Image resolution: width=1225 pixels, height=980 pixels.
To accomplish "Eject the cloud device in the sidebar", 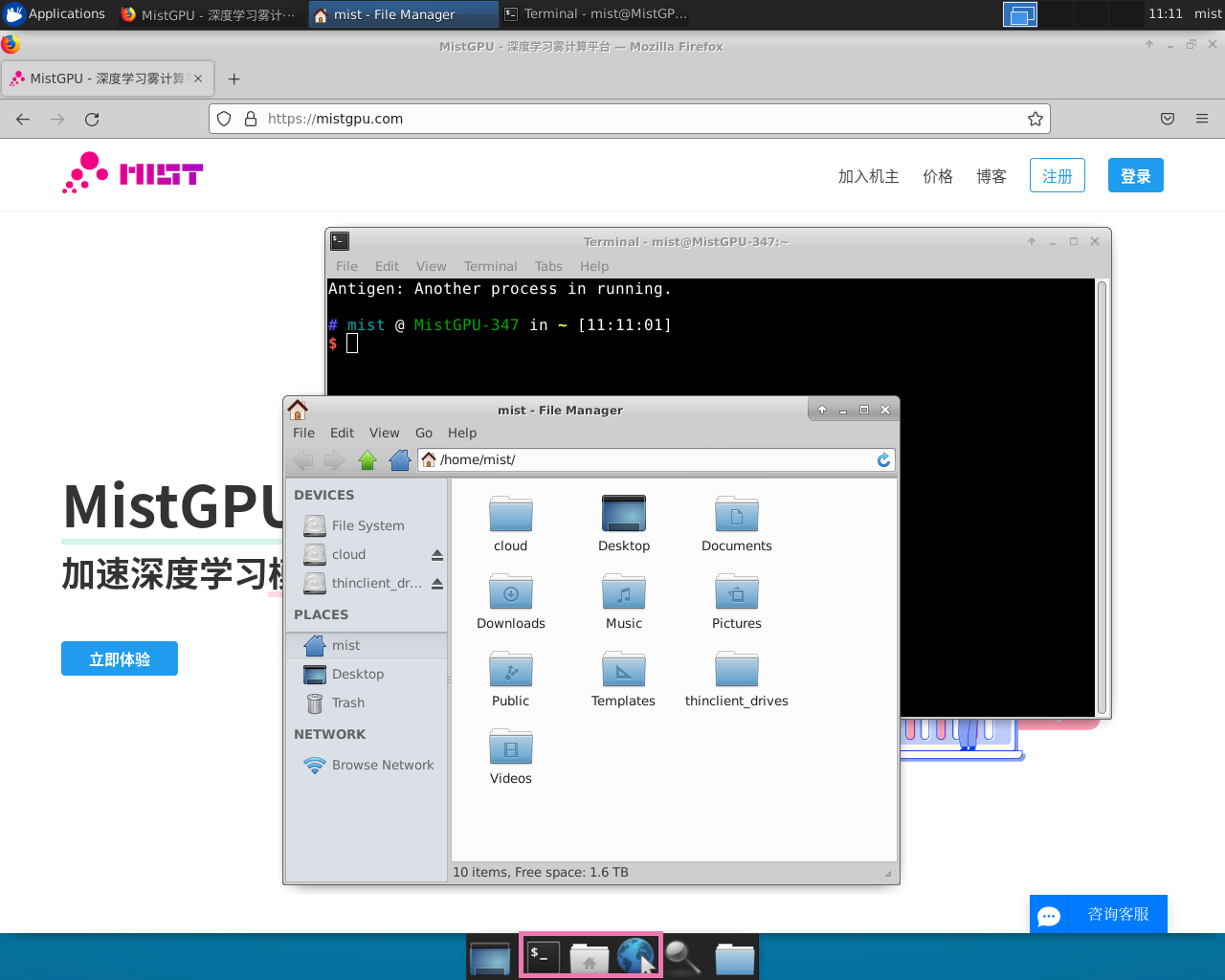I will [x=437, y=553].
